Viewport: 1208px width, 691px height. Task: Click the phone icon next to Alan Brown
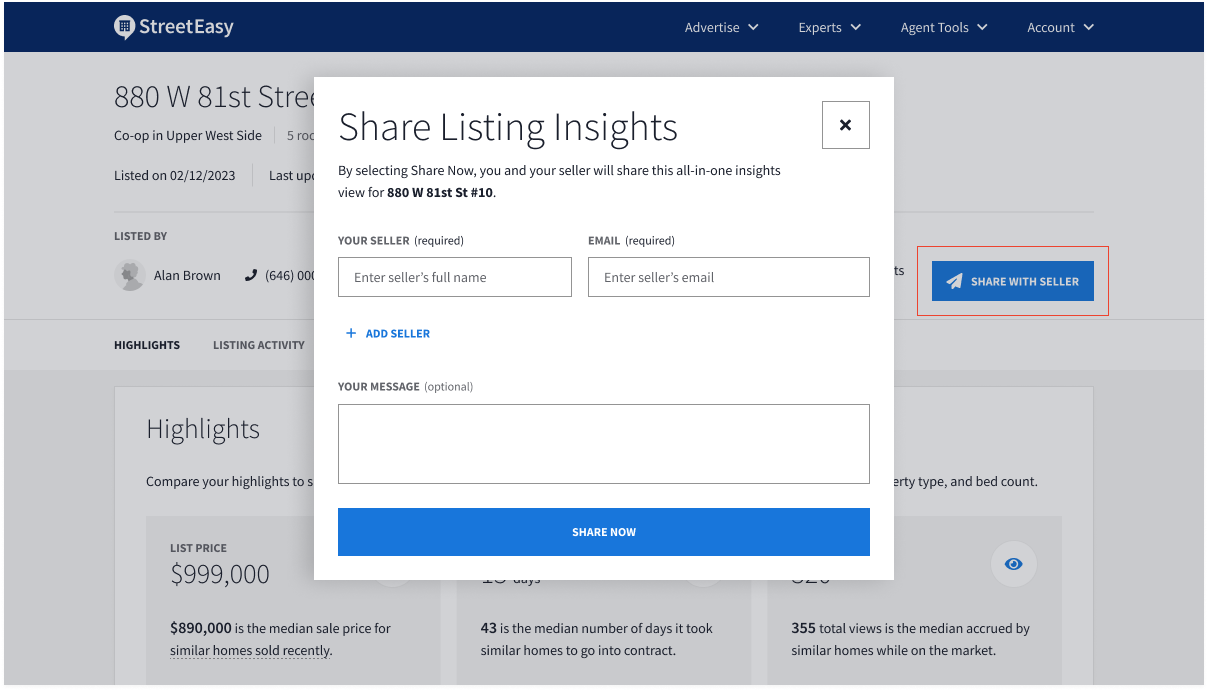tap(251, 275)
